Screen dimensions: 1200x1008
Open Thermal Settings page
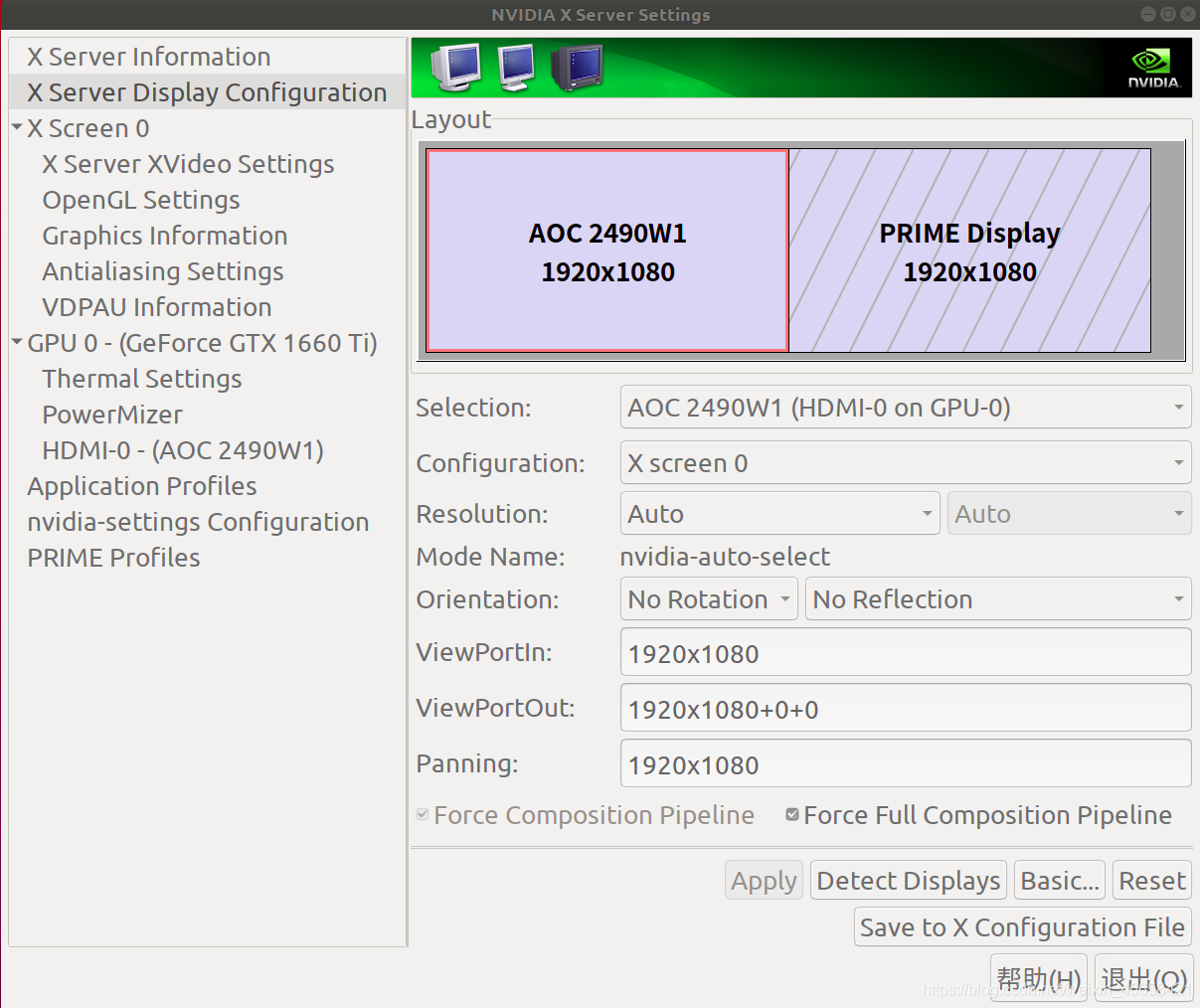coord(142,379)
